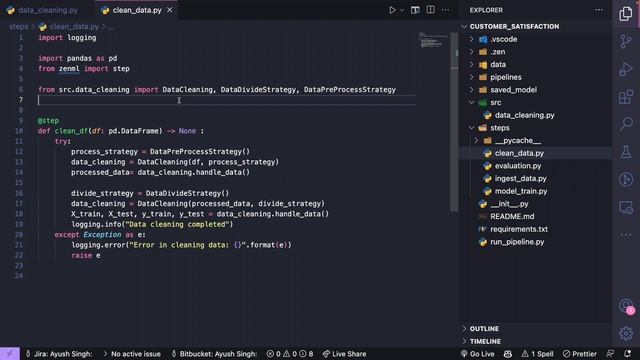640x360 pixels.
Task: Open data_cleaning.py in the explorer tree
Action: pos(524,115)
